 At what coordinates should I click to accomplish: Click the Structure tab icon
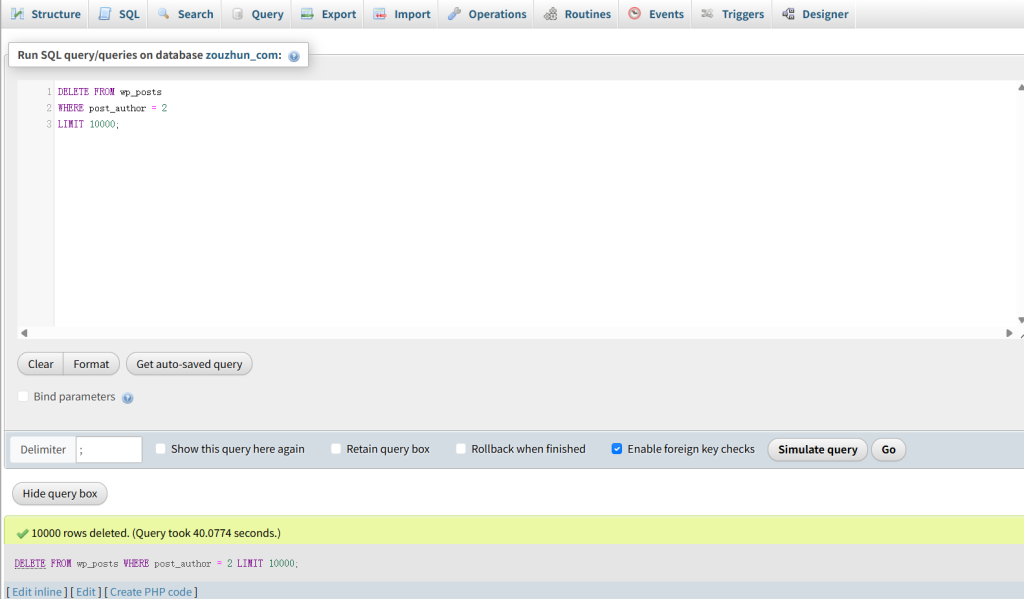click(17, 14)
